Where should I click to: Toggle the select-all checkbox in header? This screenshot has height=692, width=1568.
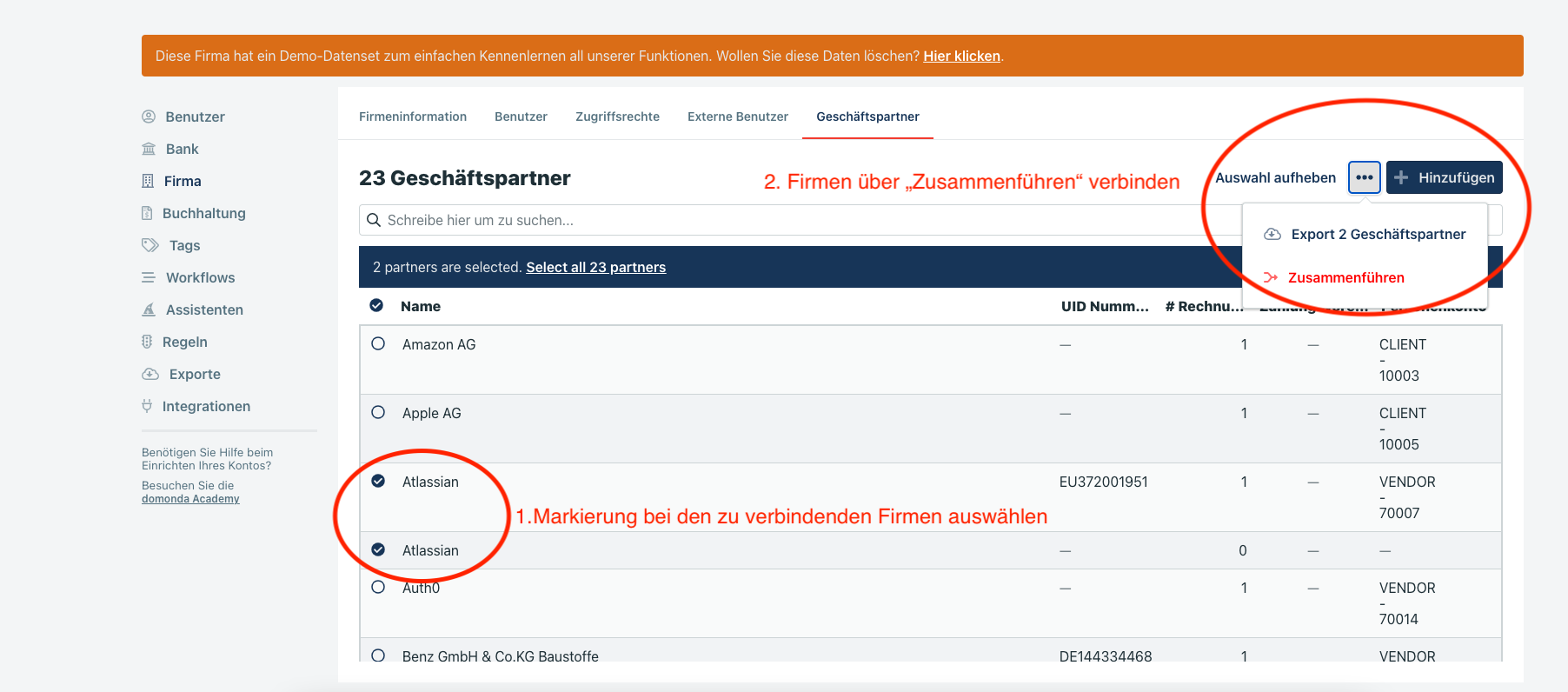tap(376, 305)
